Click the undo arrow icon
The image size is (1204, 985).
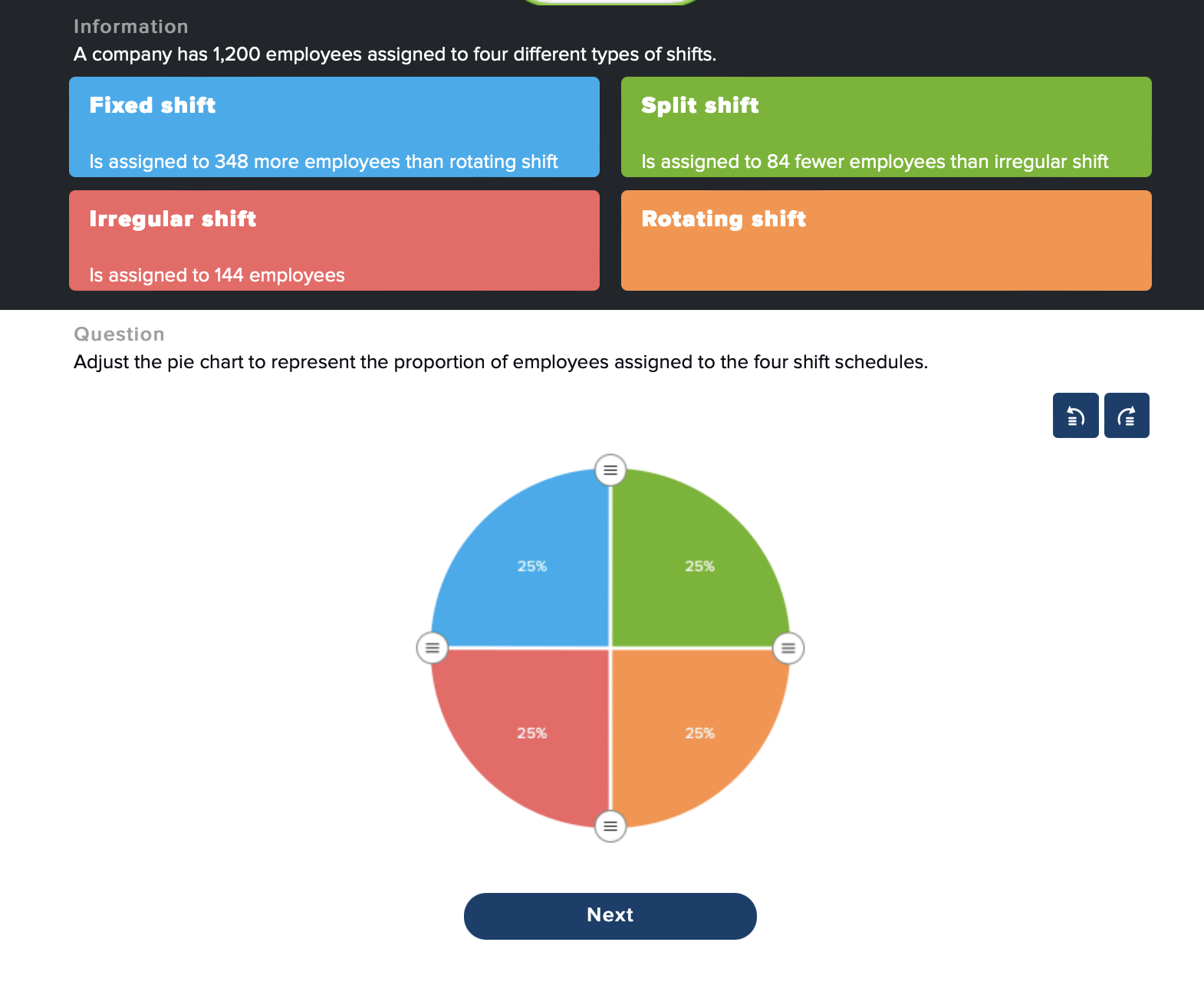click(1075, 415)
